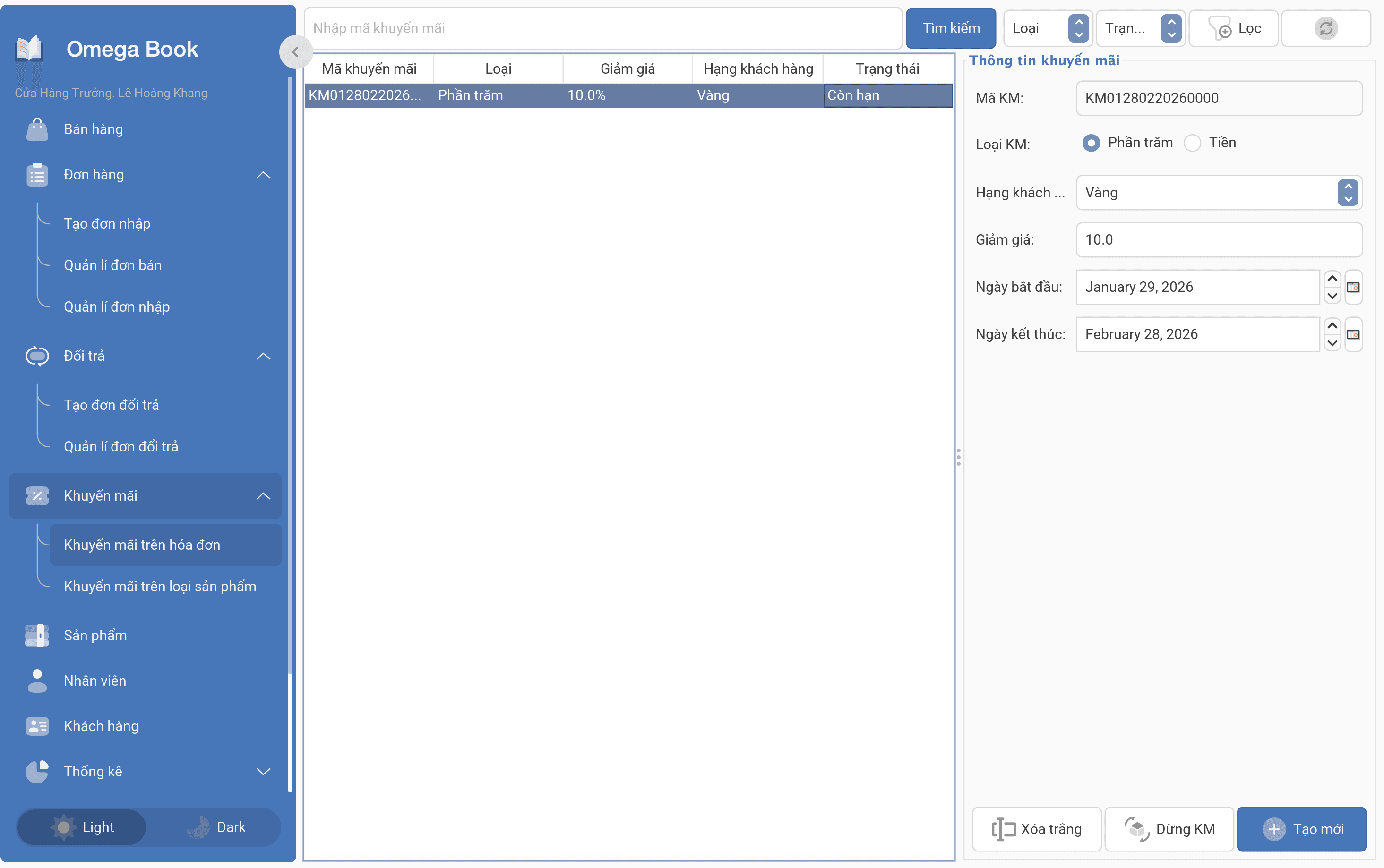Click the Lọc filter button
1384x868 pixels.
[x=1234, y=28]
